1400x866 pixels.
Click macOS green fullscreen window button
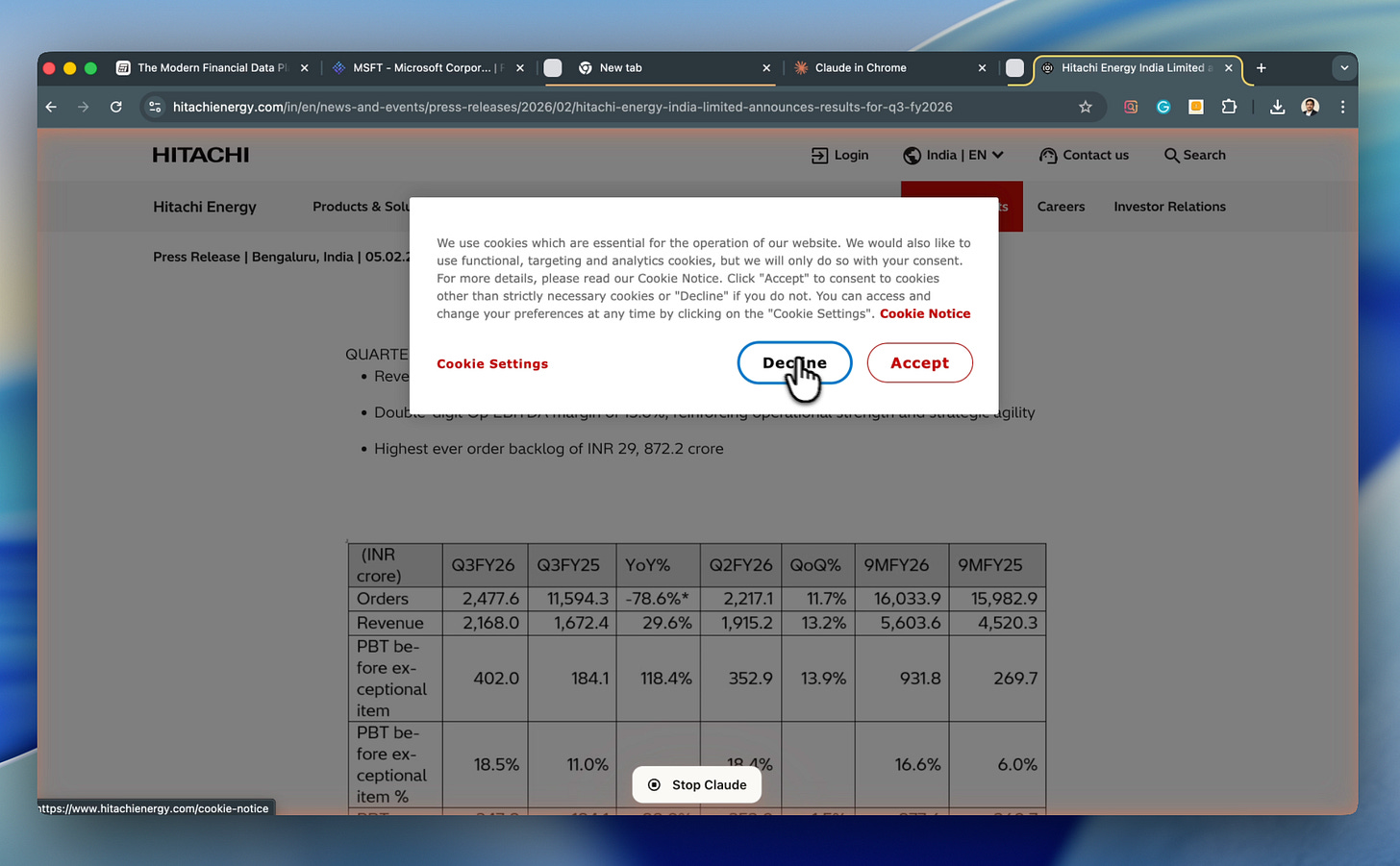point(90,68)
